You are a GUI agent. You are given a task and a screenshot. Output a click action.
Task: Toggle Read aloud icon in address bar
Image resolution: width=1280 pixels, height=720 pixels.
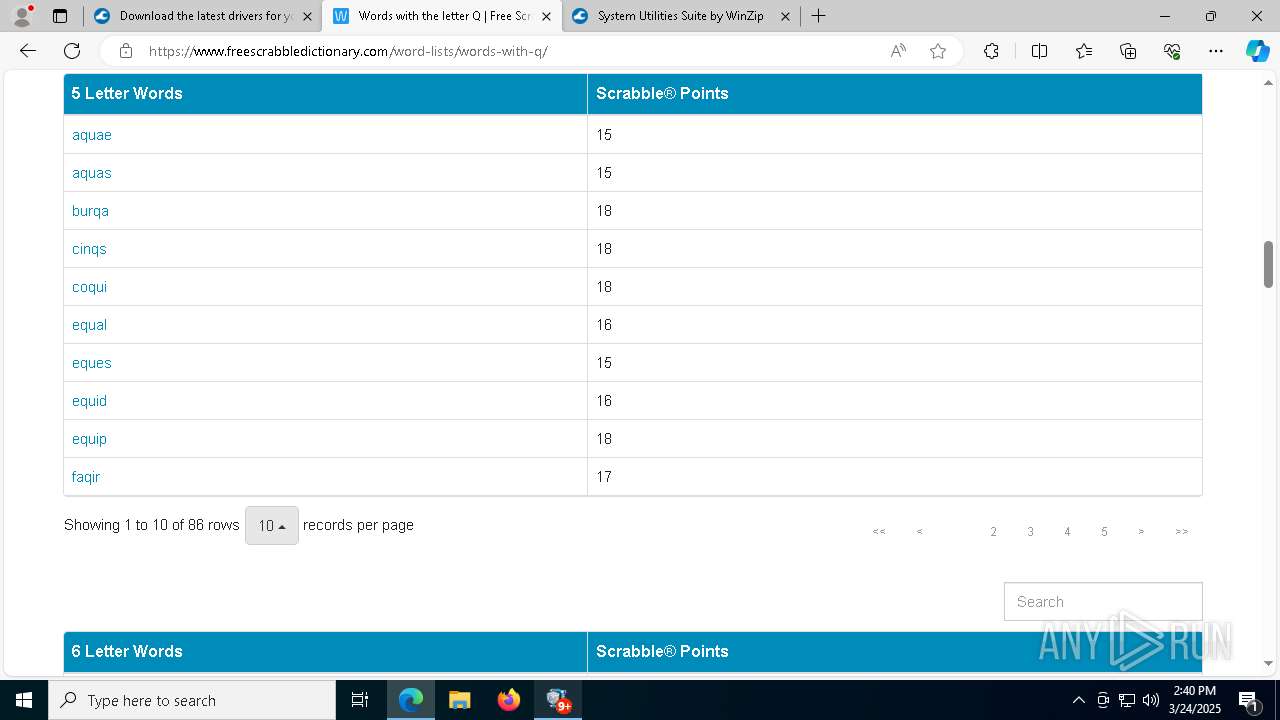pos(898,51)
